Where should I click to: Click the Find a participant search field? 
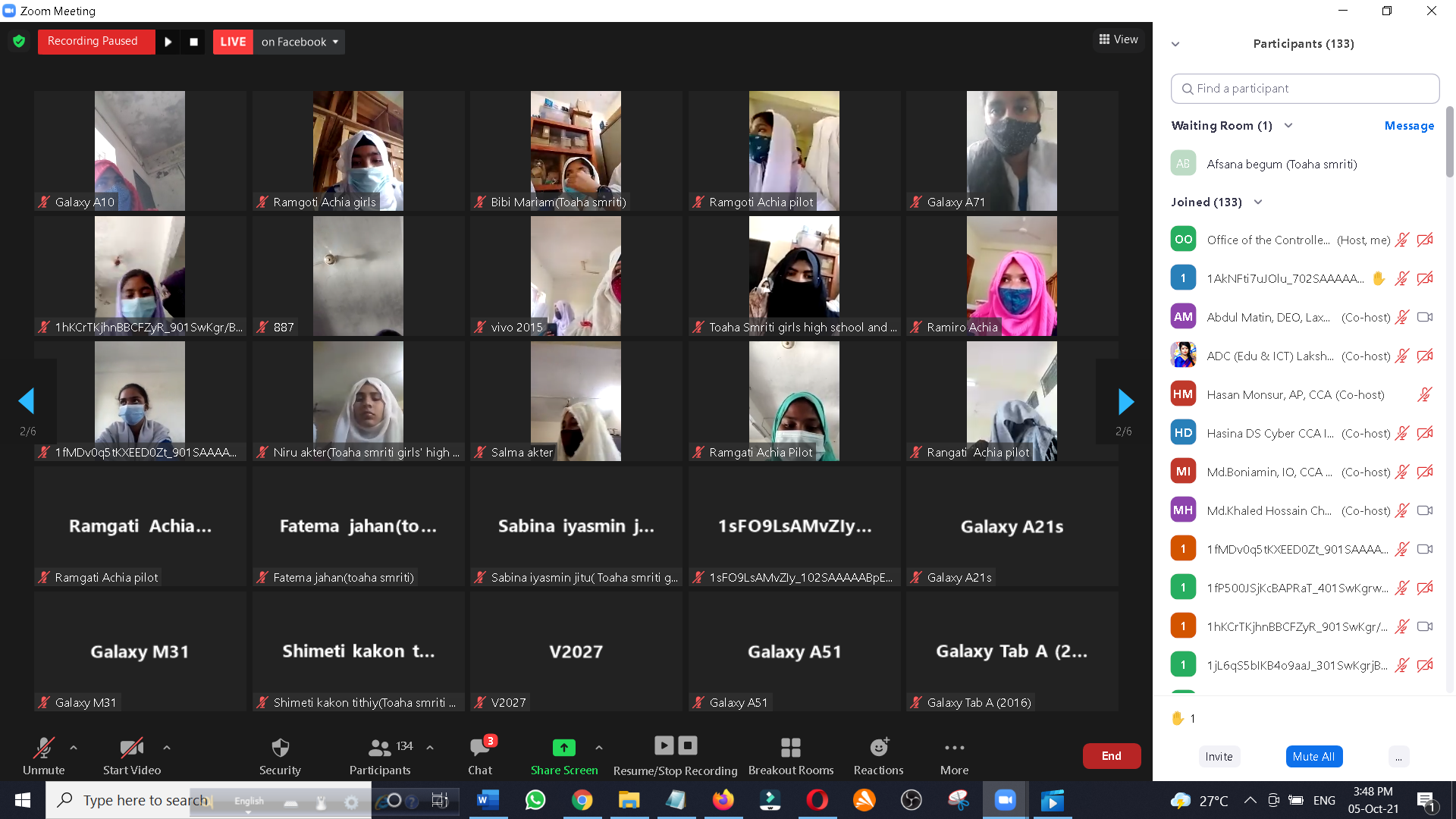[x=1304, y=89]
